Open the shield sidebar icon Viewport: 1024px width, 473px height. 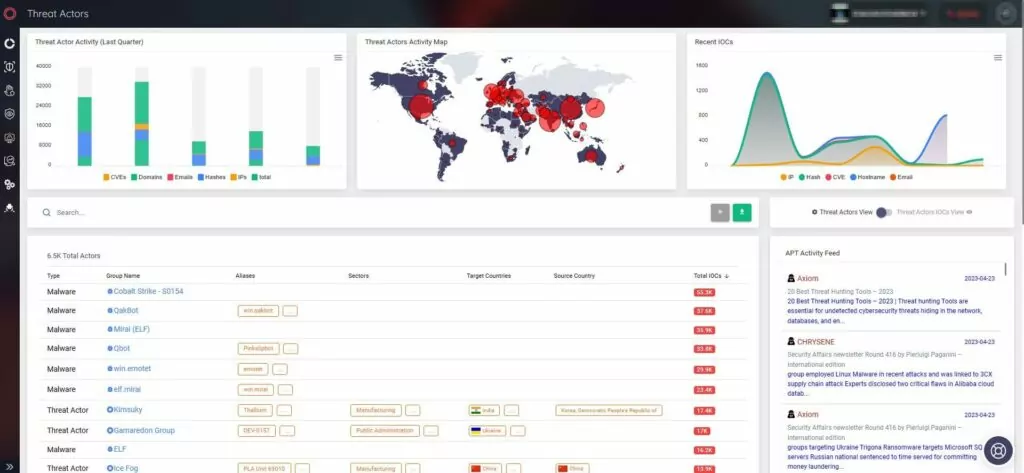tap(9, 114)
